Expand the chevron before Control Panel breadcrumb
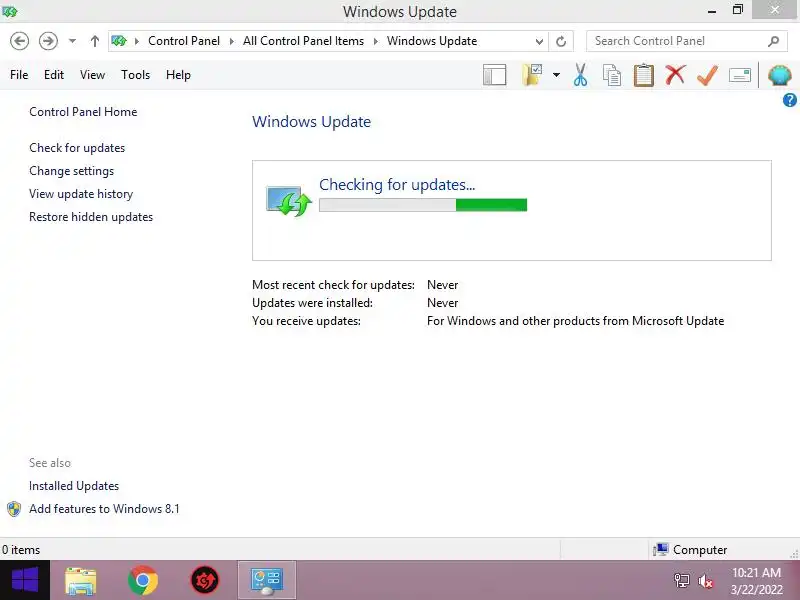Viewport: 800px width, 600px height. [x=137, y=41]
